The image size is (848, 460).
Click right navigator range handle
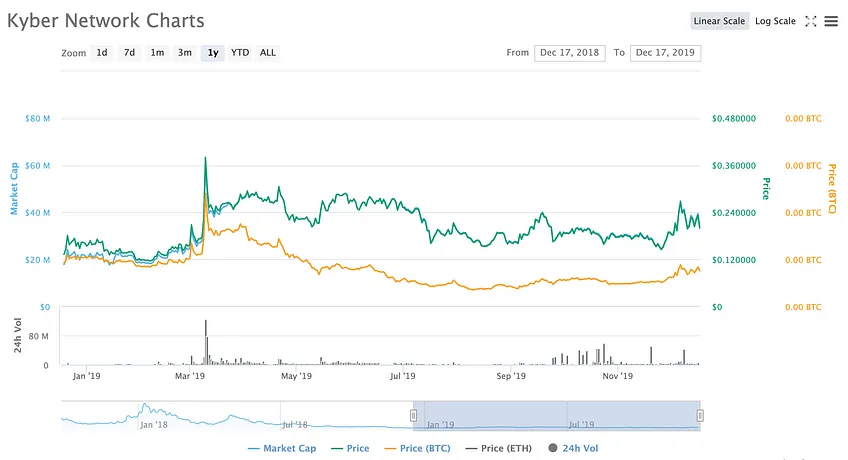coord(700,416)
